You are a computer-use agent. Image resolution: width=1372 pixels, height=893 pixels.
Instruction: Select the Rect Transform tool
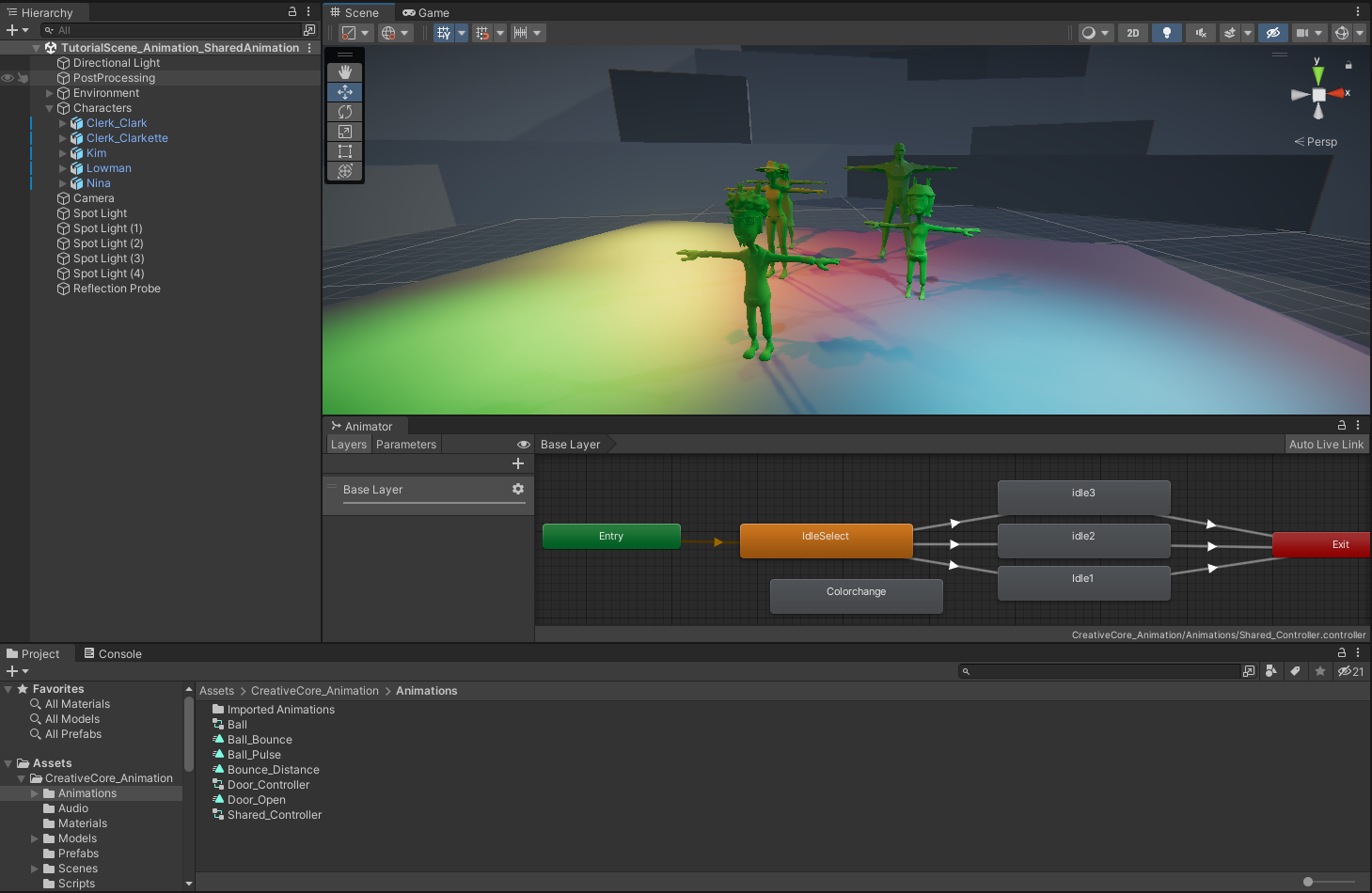click(345, 151)
